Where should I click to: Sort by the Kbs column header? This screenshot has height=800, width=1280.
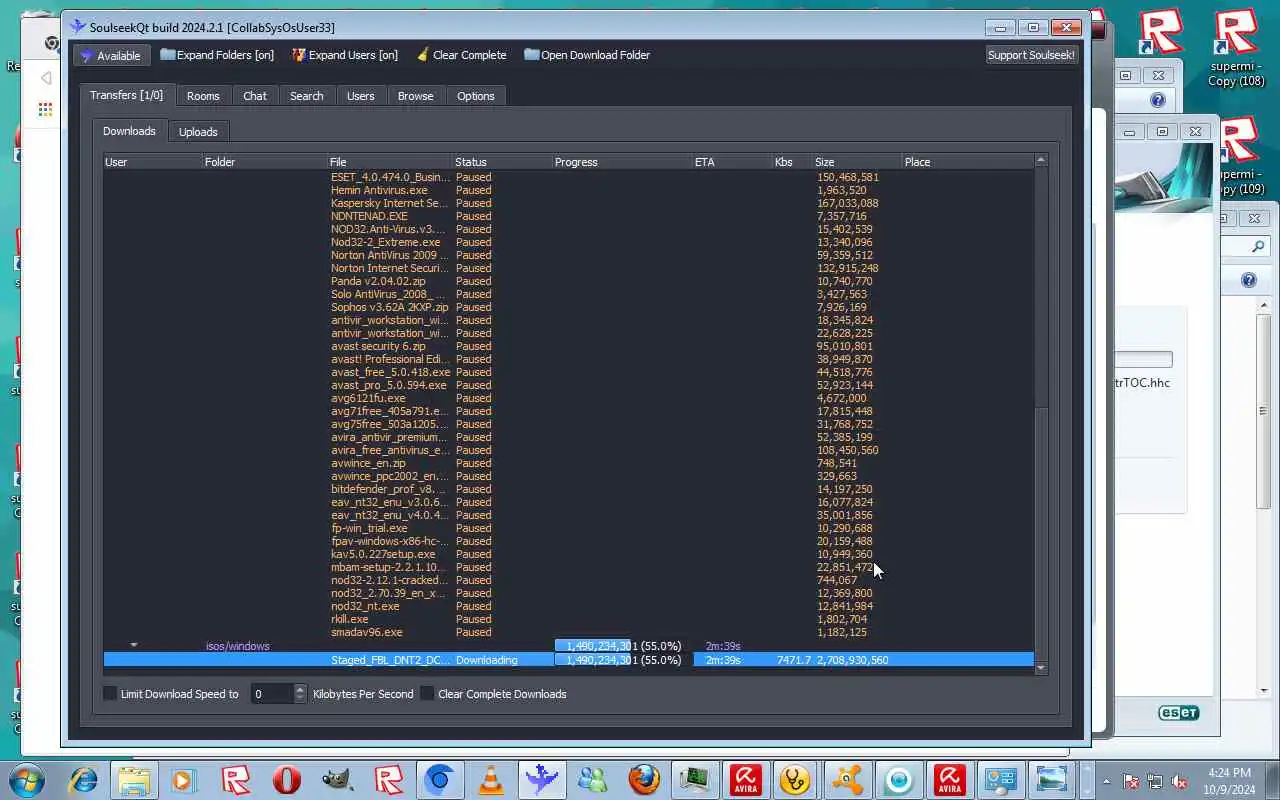tap(792, 162)
